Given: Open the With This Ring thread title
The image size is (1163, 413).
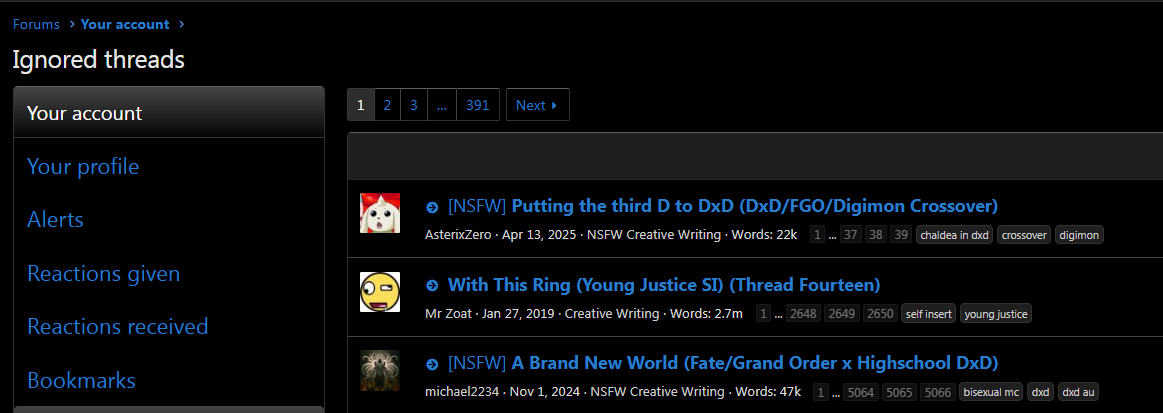Looking at the screenshot, I should pyautogui.click(x=664, y=285).
